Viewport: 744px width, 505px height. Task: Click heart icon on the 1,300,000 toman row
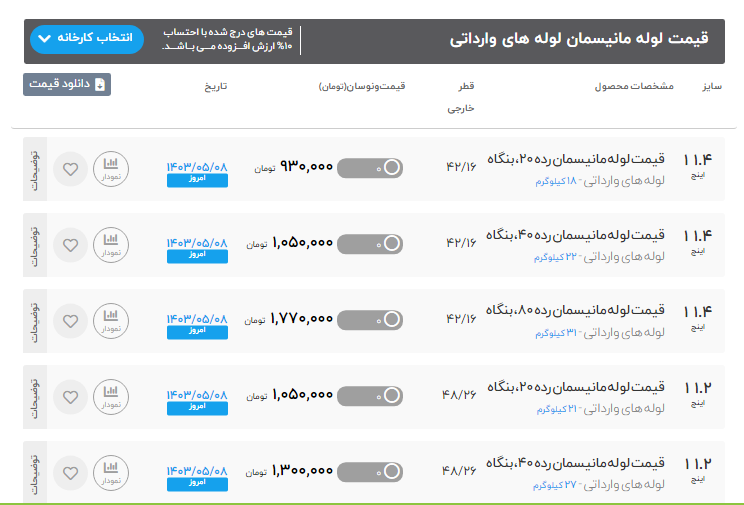click(x=70, y=471)
